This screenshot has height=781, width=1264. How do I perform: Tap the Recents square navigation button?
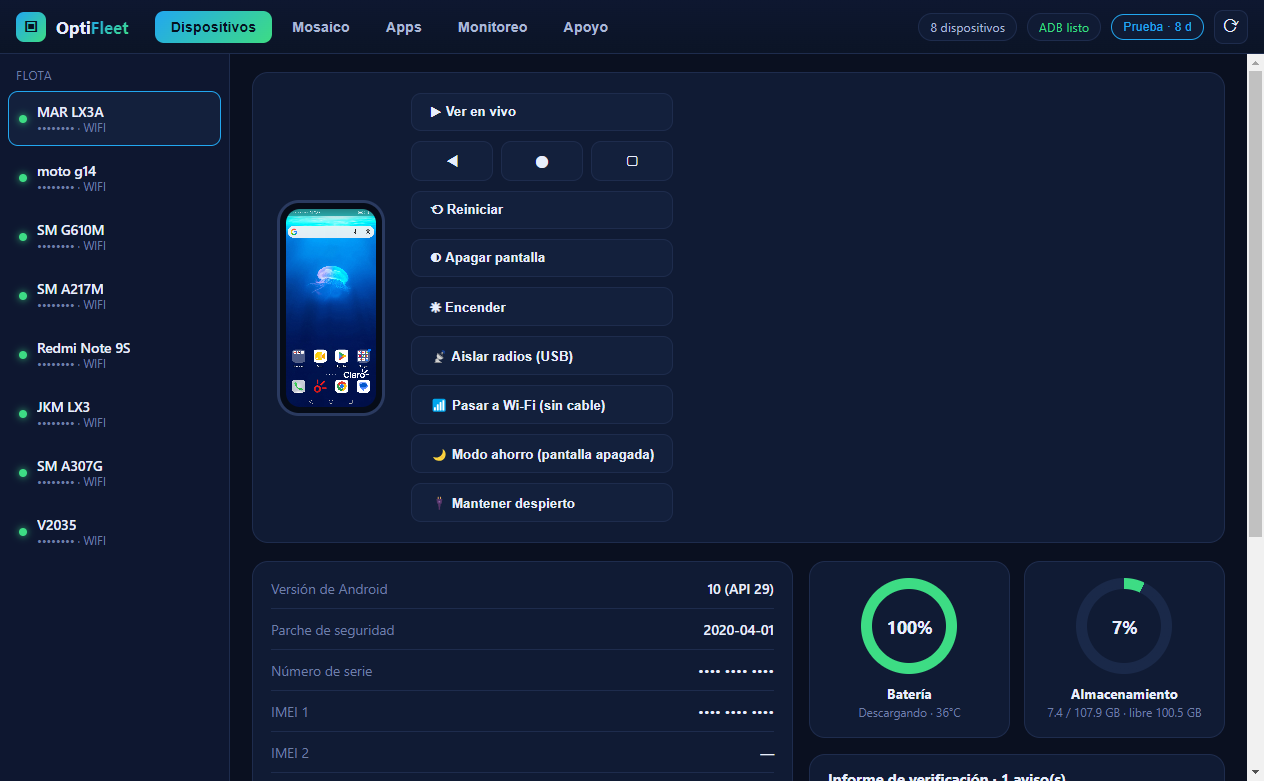point(632,161)
